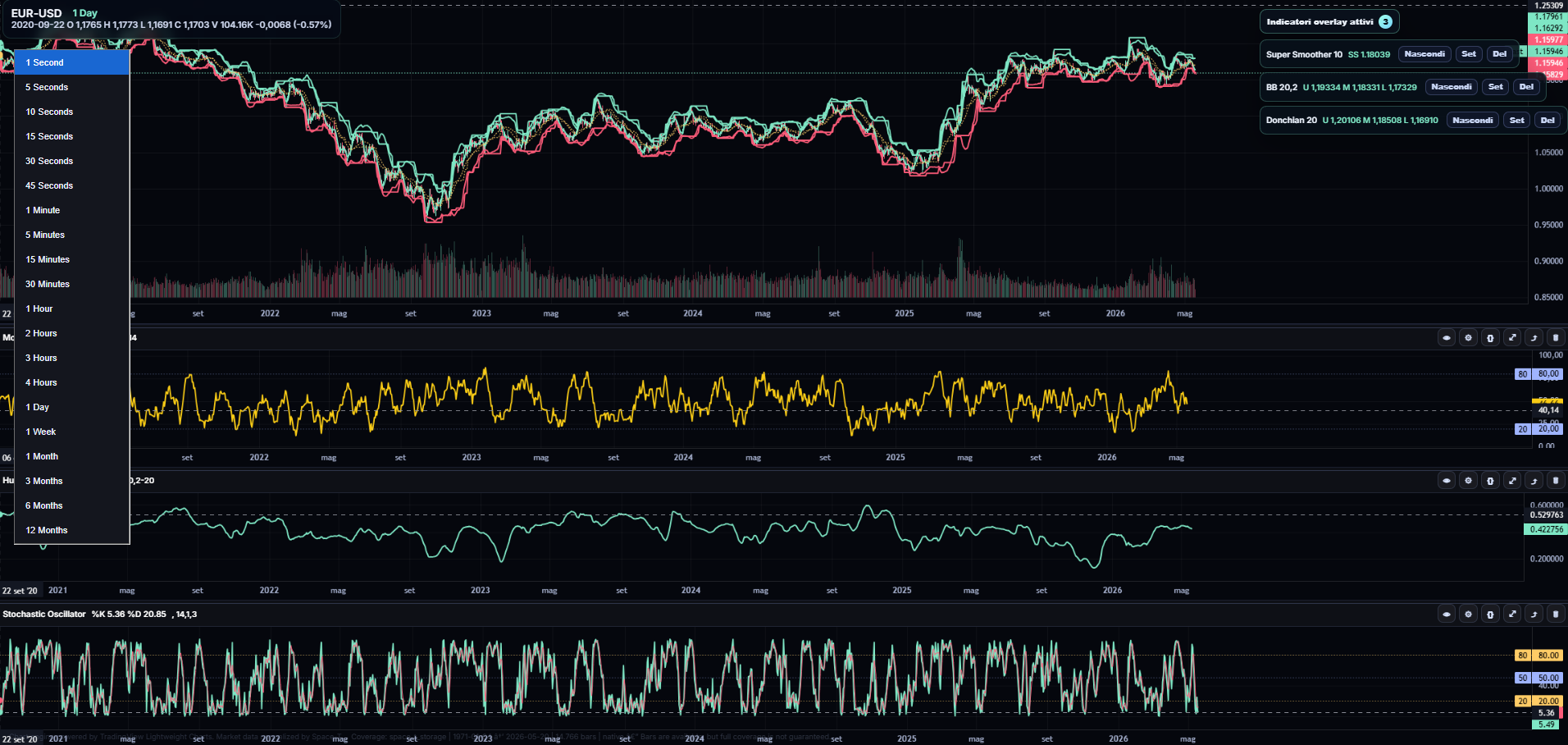The image size is (1568, 745).
Task: Toggle visibility eye of the Stochastic Oscillator pane
Action: (x=1447, y=614)
